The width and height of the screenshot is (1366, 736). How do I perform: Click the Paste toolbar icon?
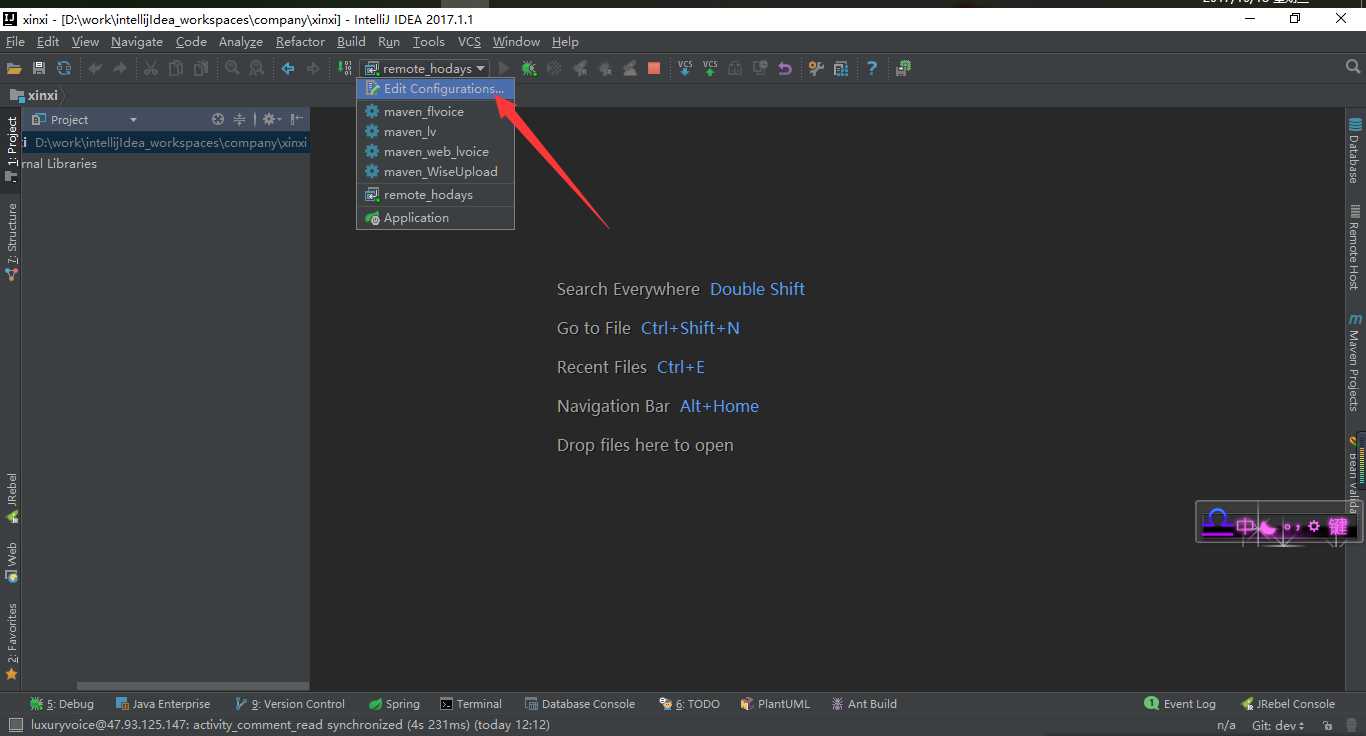pos(201,68)
